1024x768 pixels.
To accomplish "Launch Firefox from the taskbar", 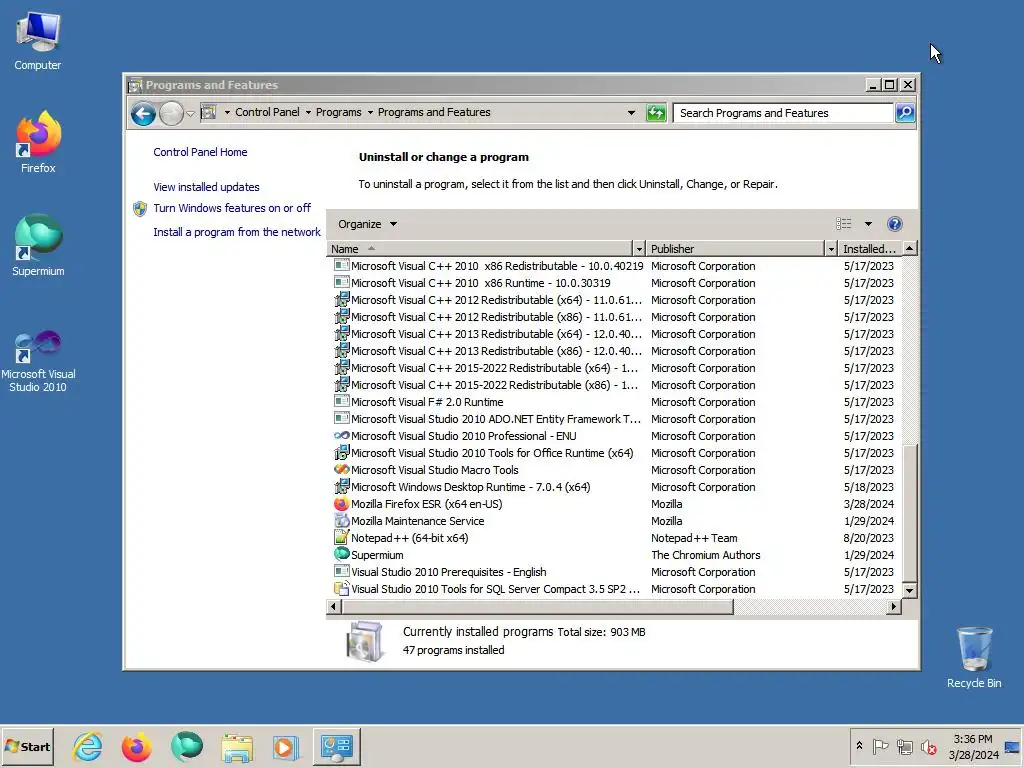I will point(136,747).
